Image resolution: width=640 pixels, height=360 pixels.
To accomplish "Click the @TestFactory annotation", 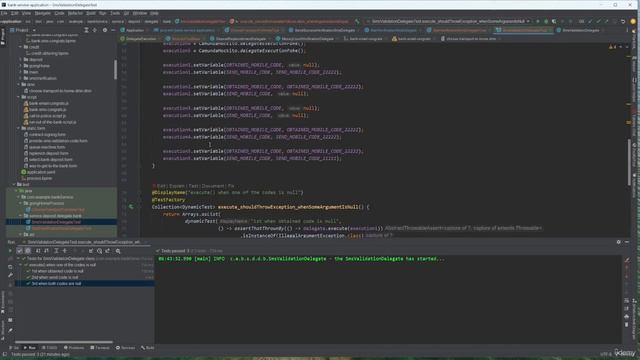I will (169, 200).
